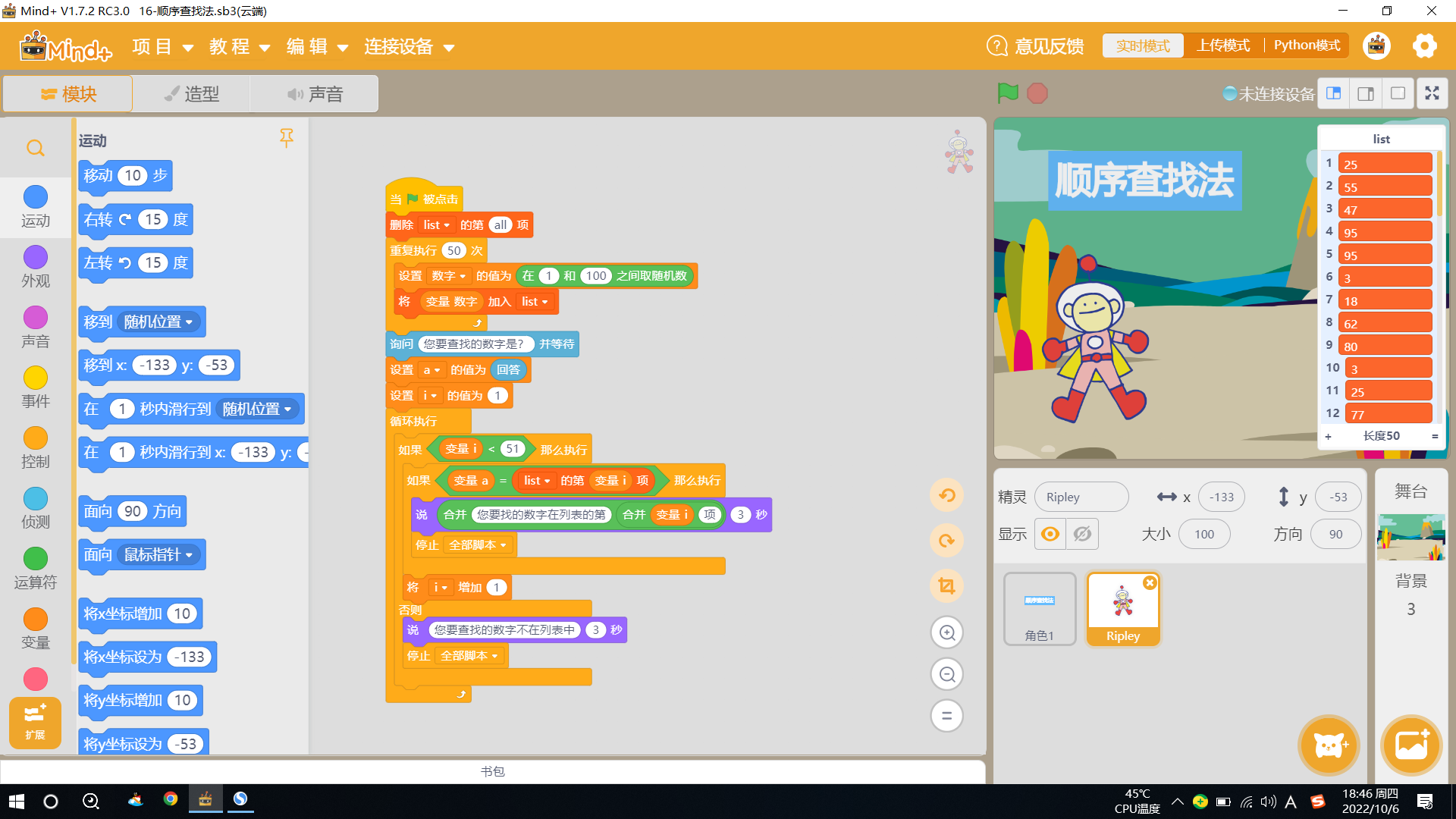Switch to 上传模式 mode
Screen dimensions: 1456x819
pos(1223,46)
